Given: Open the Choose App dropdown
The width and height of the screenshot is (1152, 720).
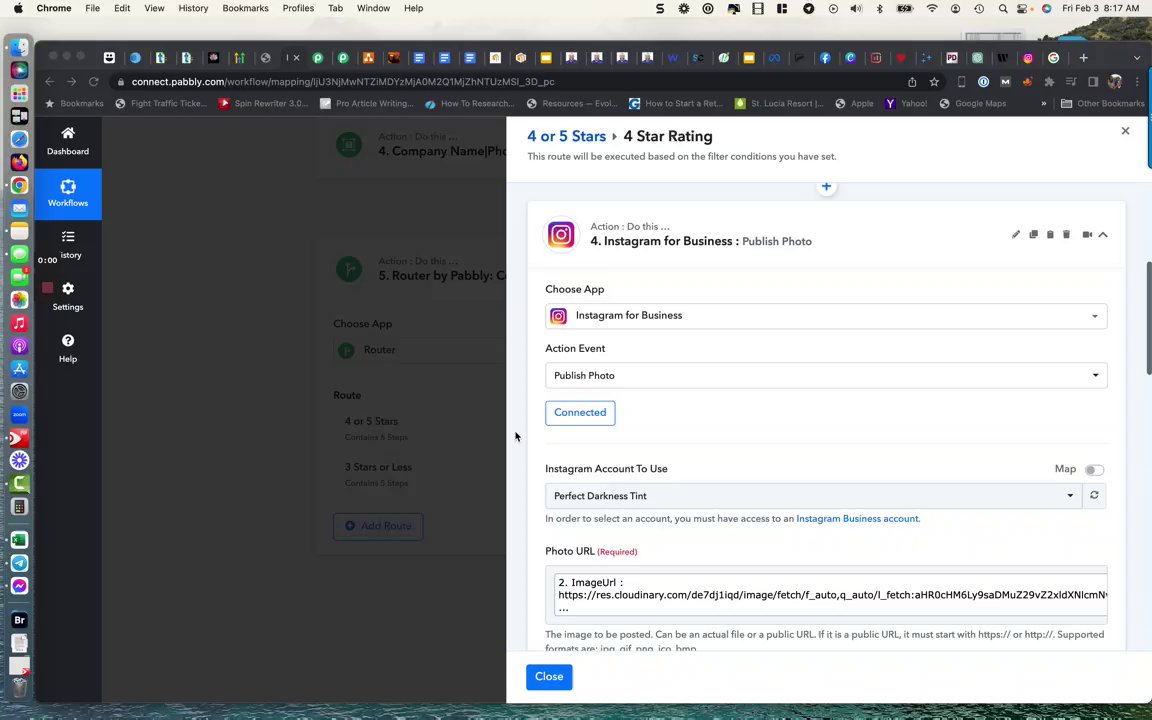Looking at the screenshot, I should [x=826, y=316].
